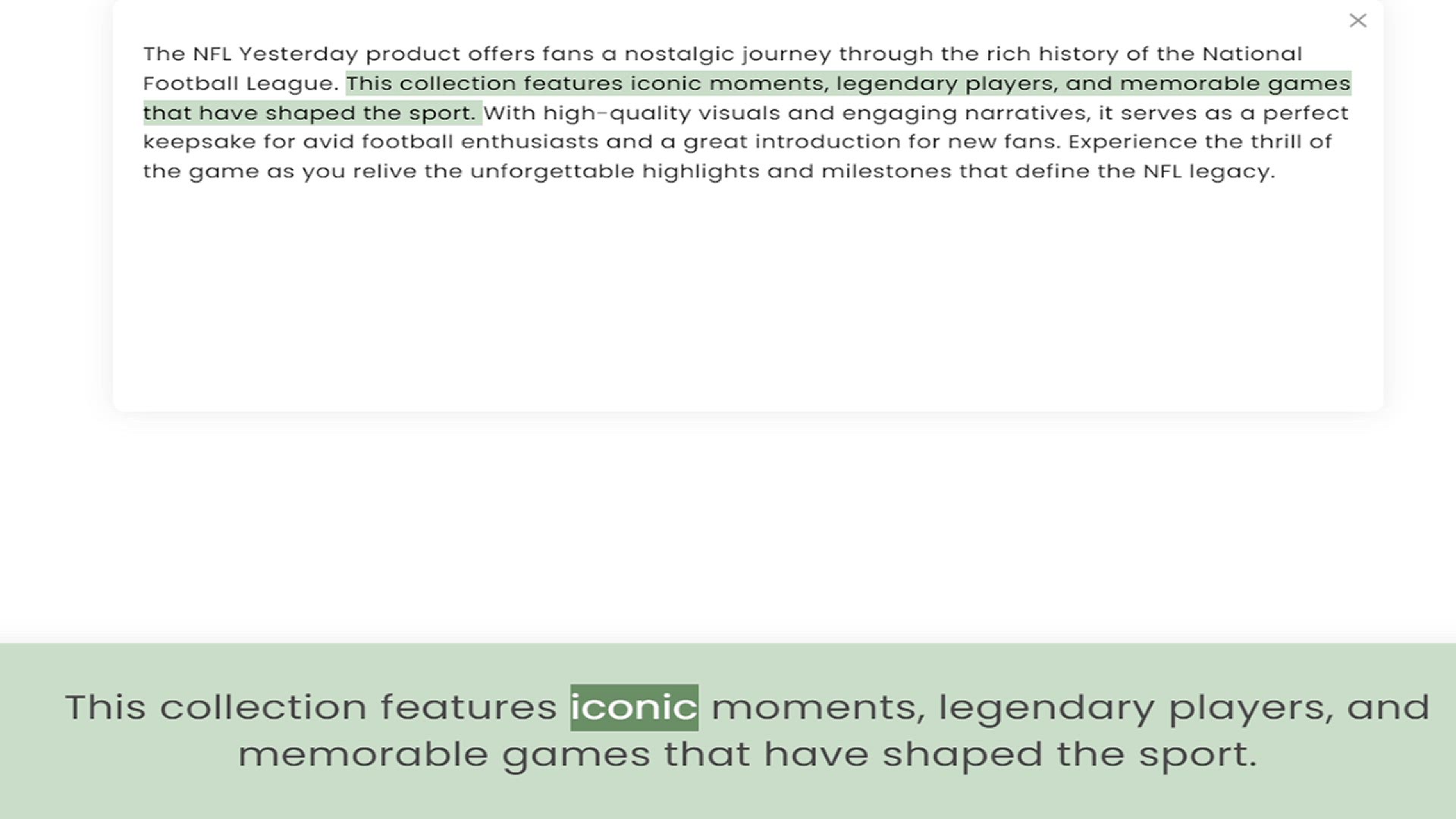Image resolution: width=1456 pixels, height=819 pixels.
Task: Click "legendary players" in the upper highlighted sentence
Action: pos(946,83)
